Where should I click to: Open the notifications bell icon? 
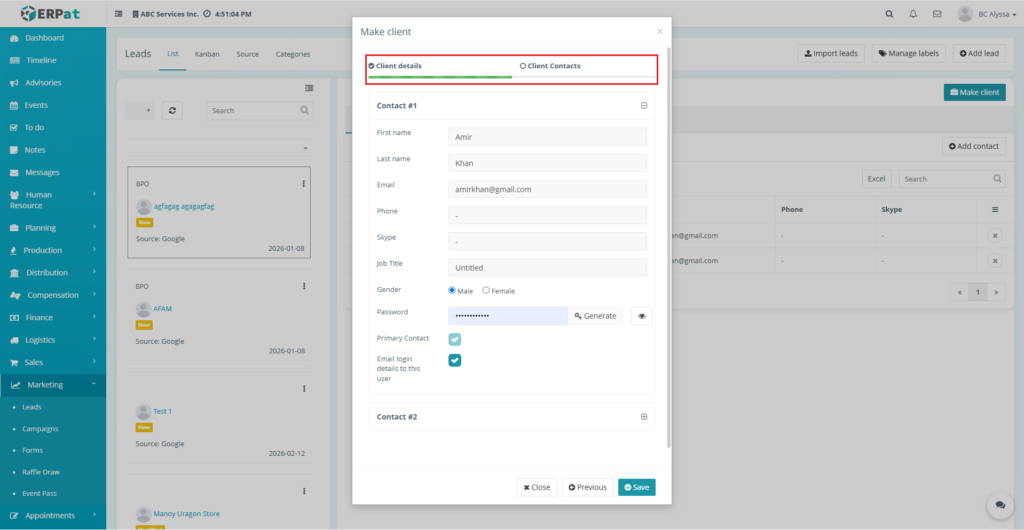(913, 14)
